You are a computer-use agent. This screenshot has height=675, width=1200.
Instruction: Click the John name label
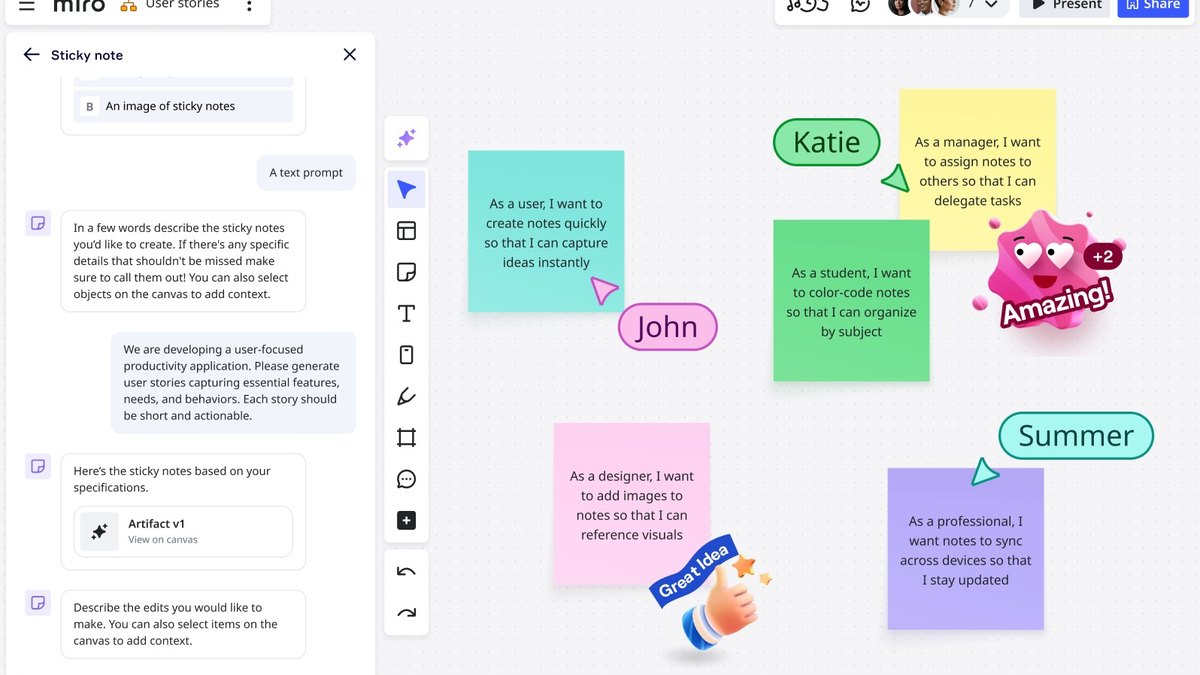(668, 327)
